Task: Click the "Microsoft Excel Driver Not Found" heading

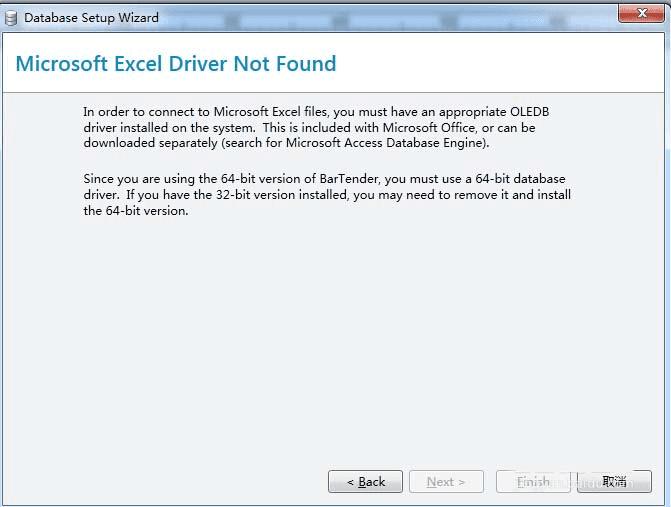Action: point(176,64)
